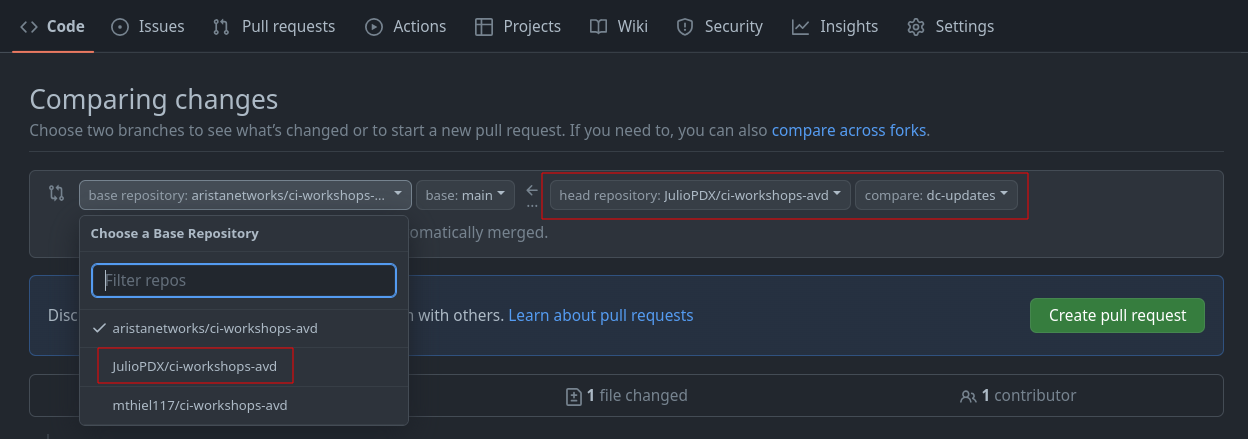Click the Code tab icon
This screenshot has width=1248, height=439.
click(28, 27)
